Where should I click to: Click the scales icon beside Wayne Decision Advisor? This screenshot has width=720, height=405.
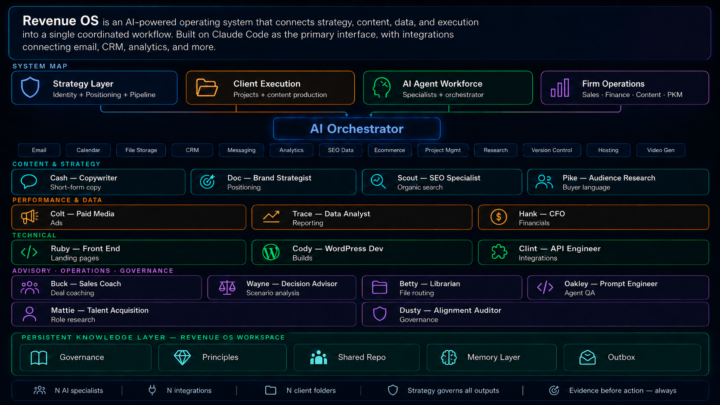(227, 288)
